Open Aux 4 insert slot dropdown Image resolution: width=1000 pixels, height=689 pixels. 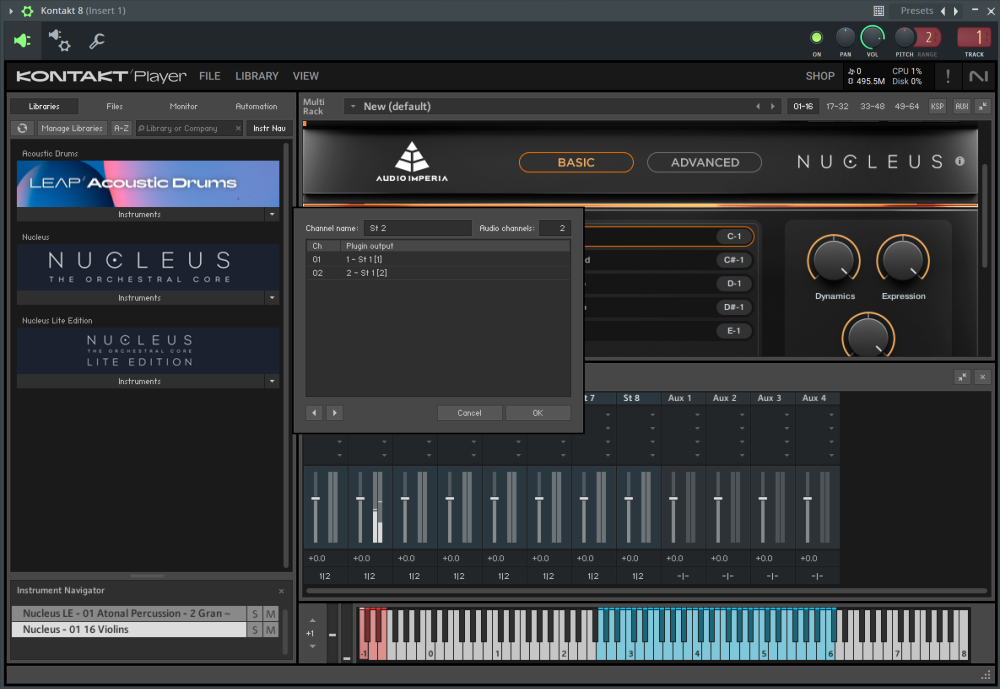831,415
